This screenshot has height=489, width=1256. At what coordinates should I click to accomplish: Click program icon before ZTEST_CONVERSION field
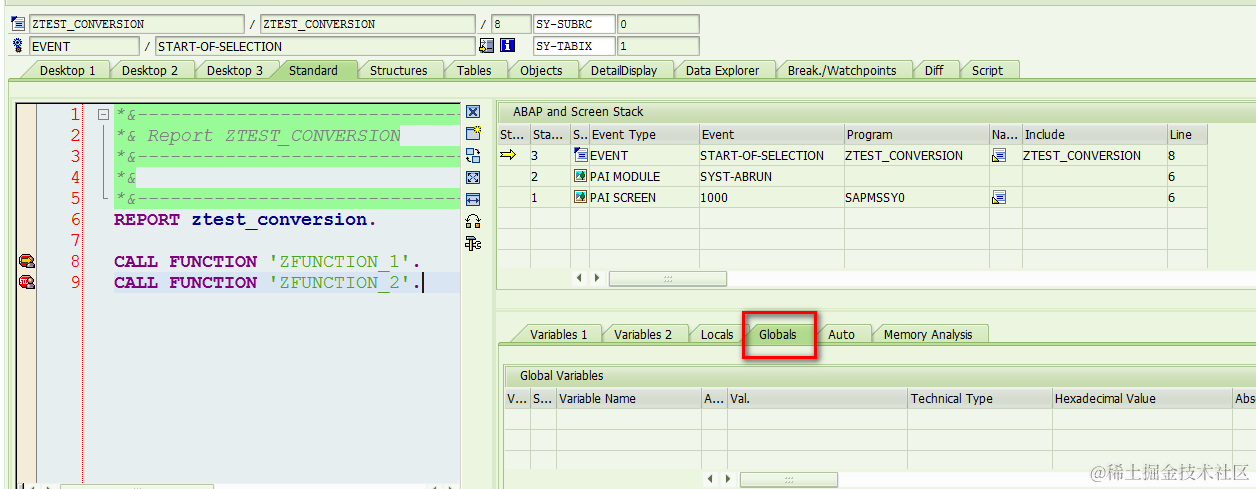point(18,24)
